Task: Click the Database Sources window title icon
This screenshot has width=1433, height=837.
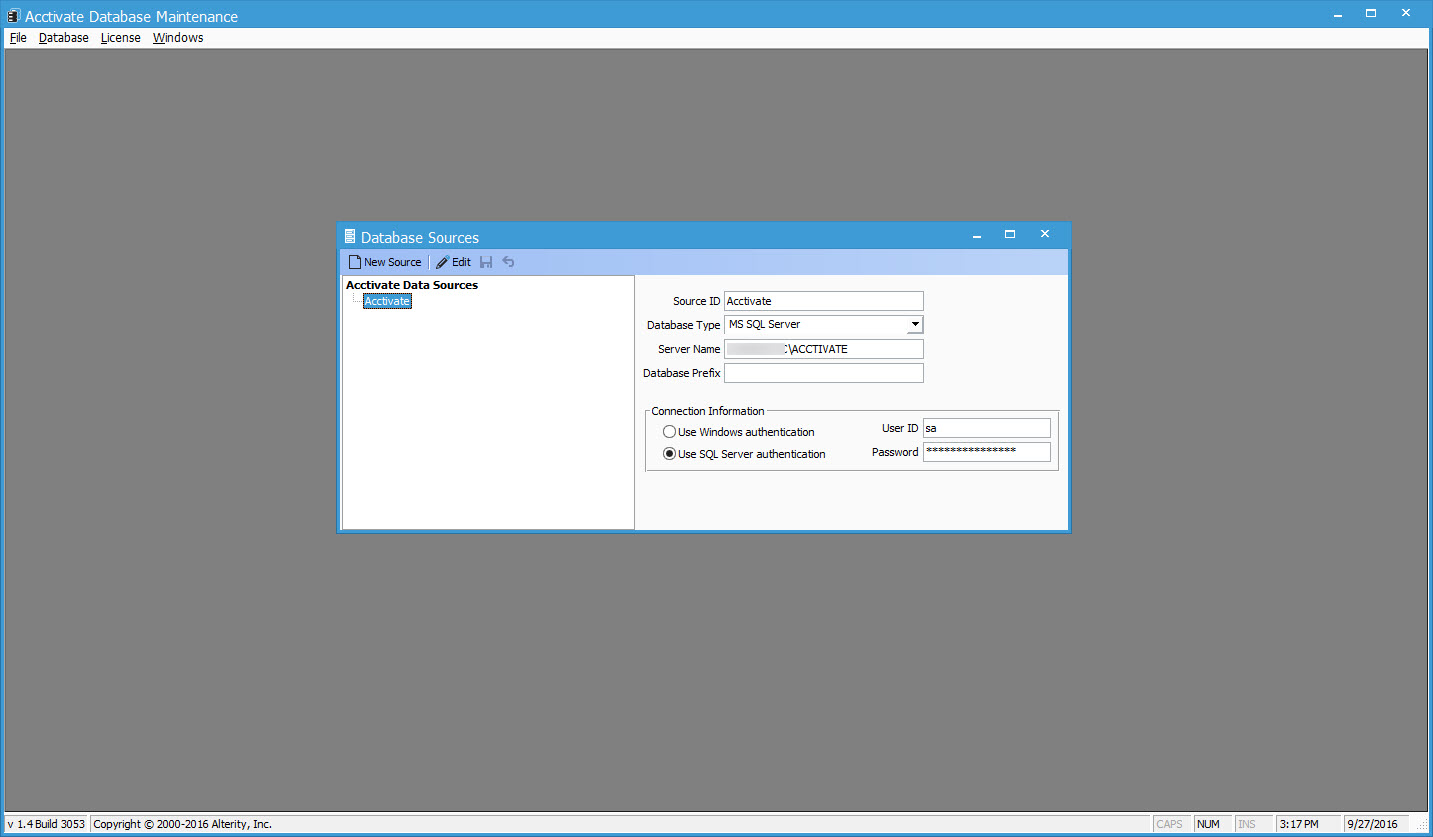Action: tap(349, 237)
